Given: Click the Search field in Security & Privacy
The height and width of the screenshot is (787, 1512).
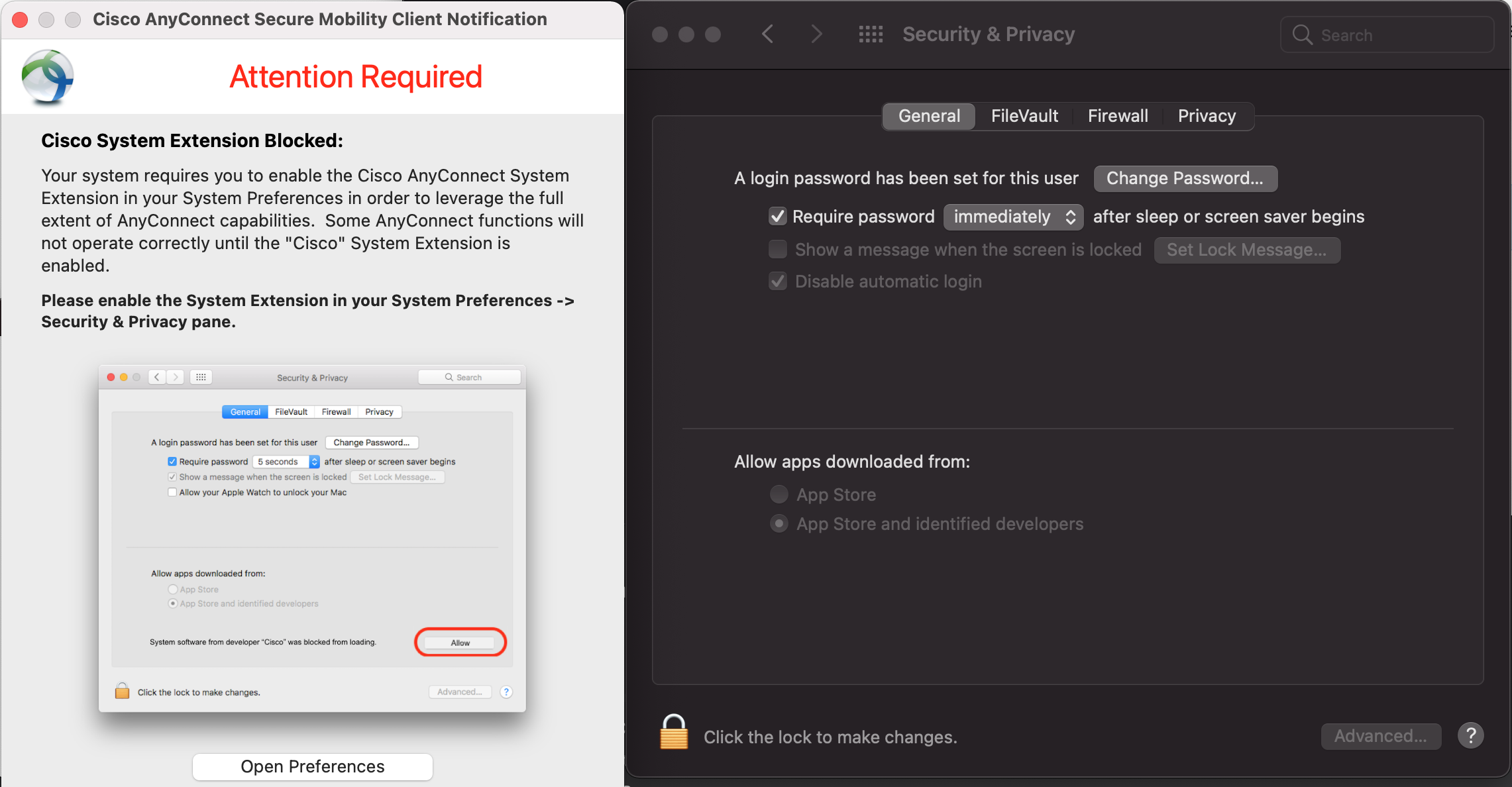Looking at the screenshot, I should [1398, 35].
